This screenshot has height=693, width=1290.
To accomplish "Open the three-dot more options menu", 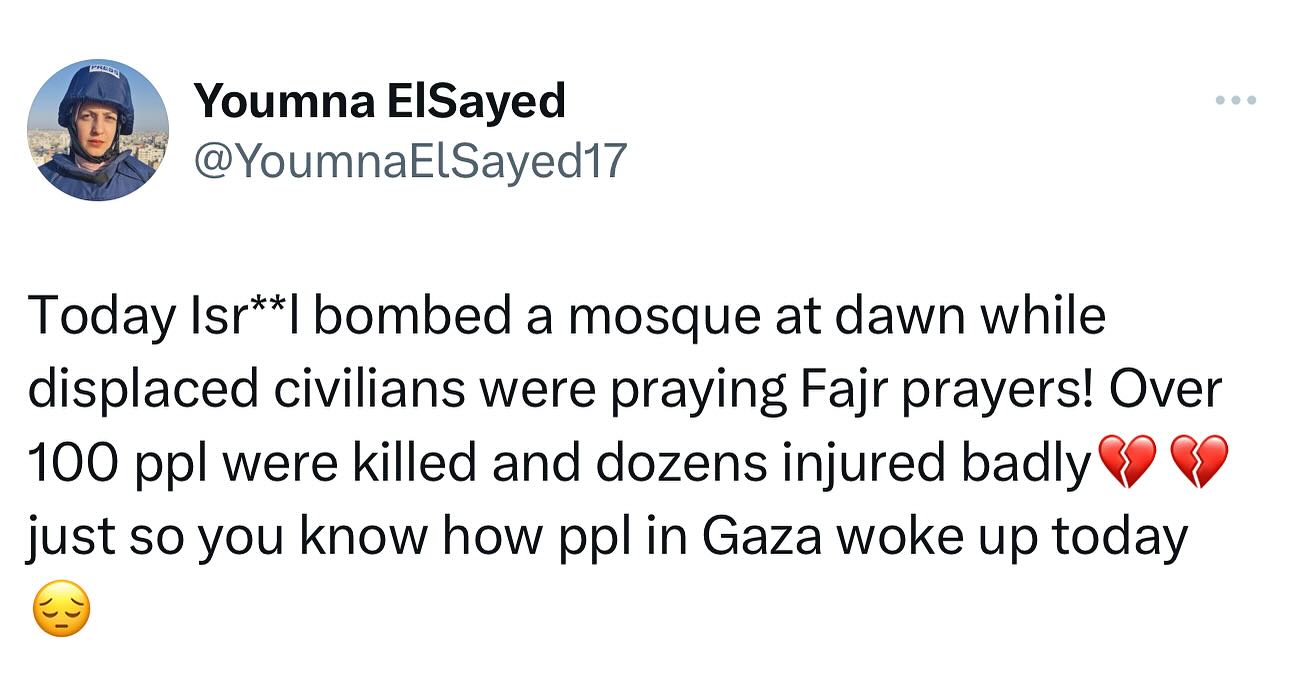I will (1235, 100).
